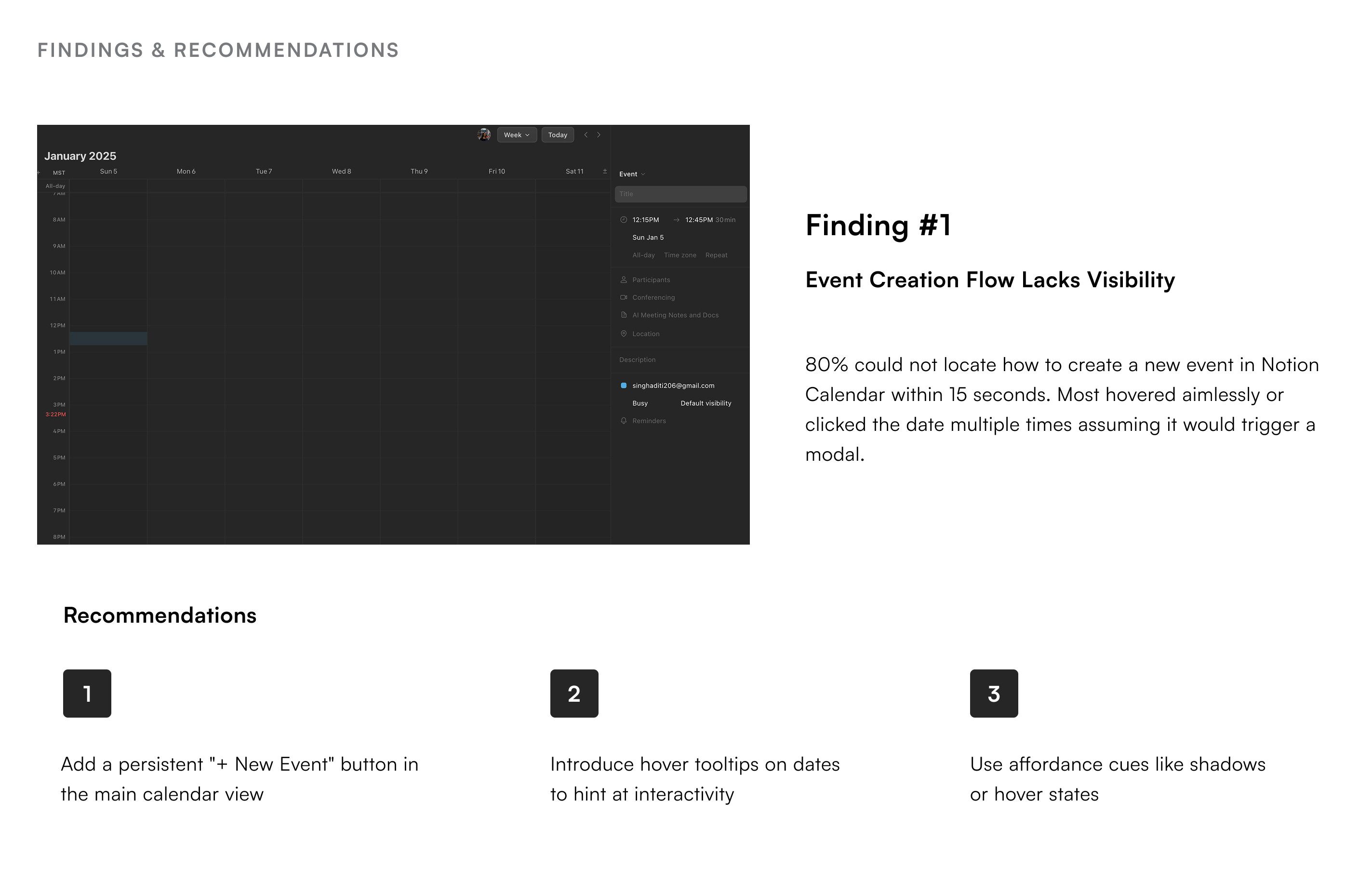Screen dimensions: 1372x881
Task: Click the event Title input field
Action: (x=680, y=194)
